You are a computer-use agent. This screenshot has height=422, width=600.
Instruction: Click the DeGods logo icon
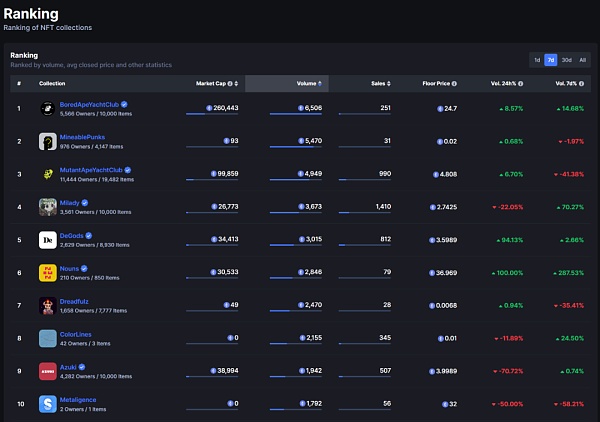click(x=47, y=240)
